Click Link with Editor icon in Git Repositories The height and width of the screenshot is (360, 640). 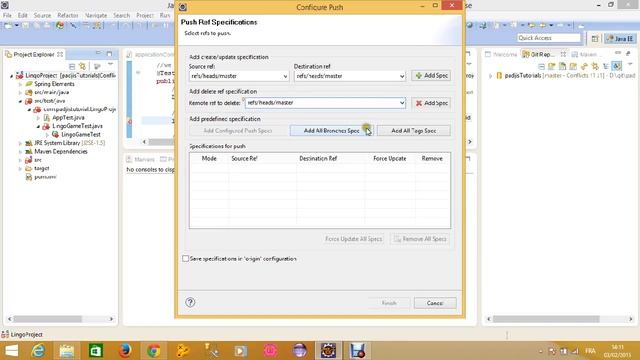[x=595, y=66]
